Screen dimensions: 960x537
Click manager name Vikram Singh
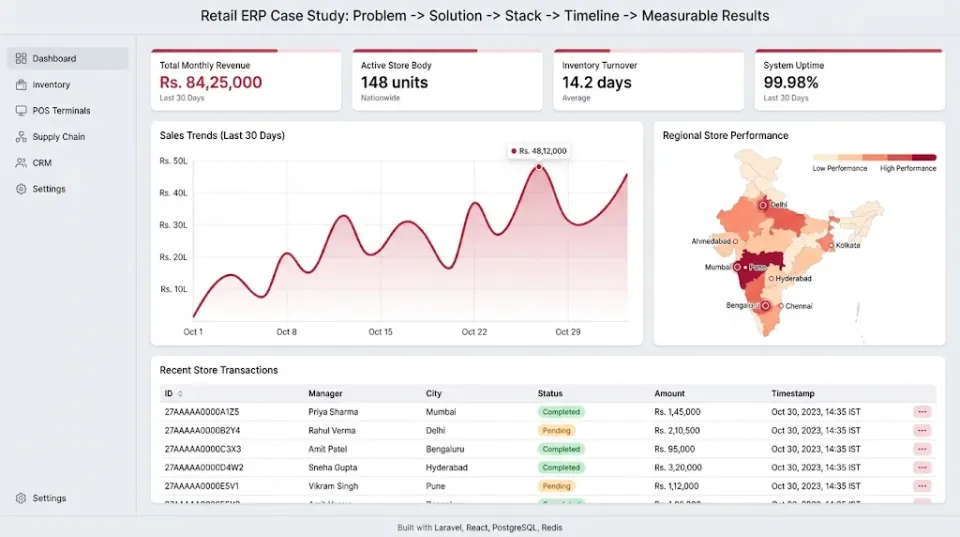click(x=333, y=486)
